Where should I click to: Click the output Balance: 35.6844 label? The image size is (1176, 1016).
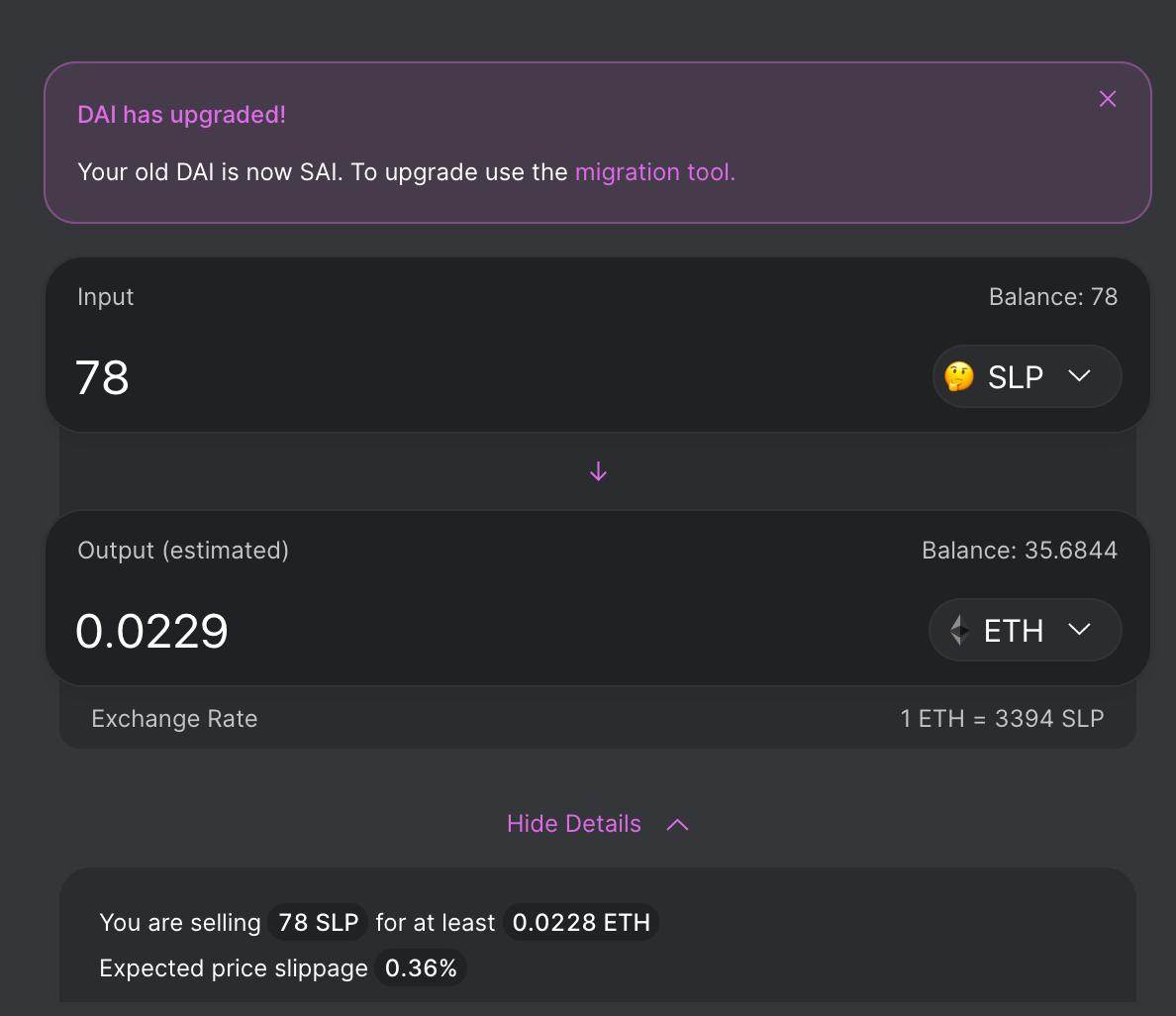tap(1020, 551)
